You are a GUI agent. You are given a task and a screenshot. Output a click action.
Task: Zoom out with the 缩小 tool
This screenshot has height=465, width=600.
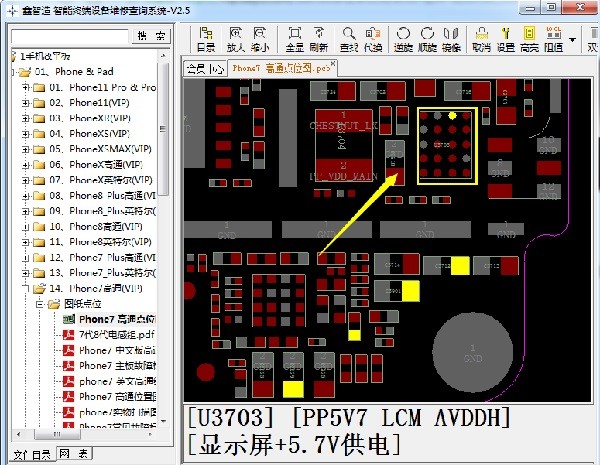coord(259,39)
